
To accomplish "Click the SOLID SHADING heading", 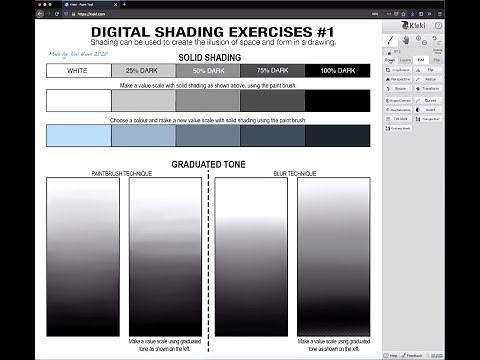I will coord(210,58).
